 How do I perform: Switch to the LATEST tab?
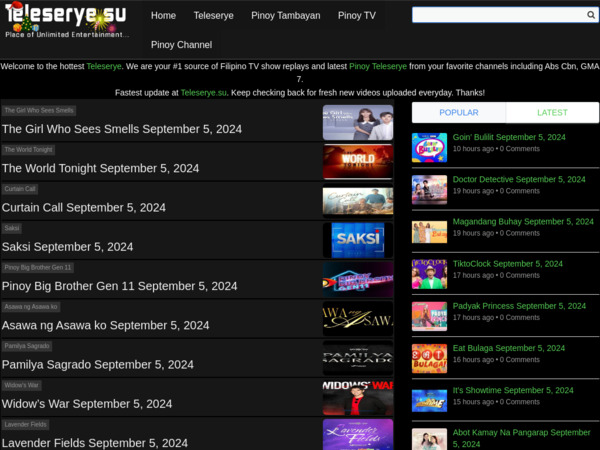coord(552,112)
